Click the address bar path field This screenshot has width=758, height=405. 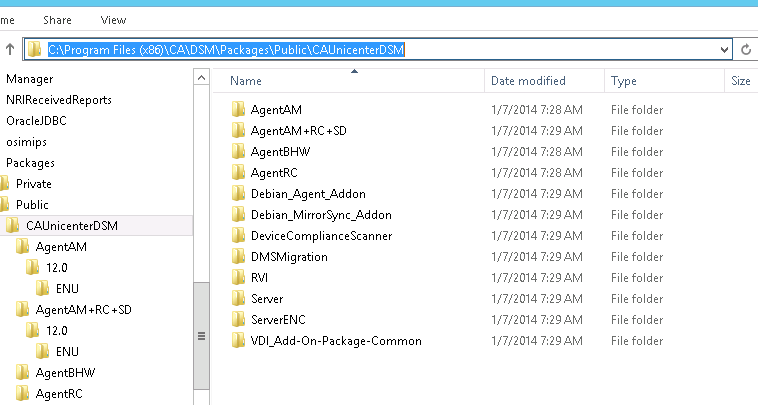378,49
